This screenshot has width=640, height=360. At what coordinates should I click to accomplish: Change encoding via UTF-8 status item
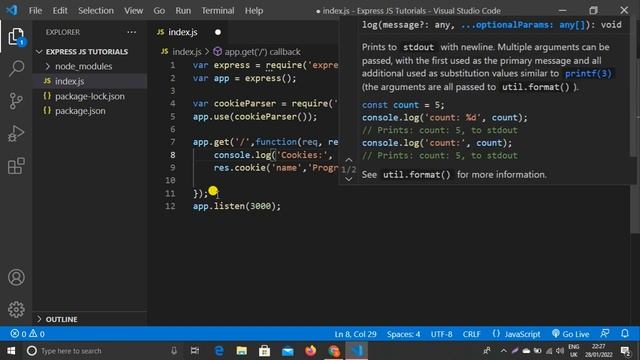click(441, 334)
